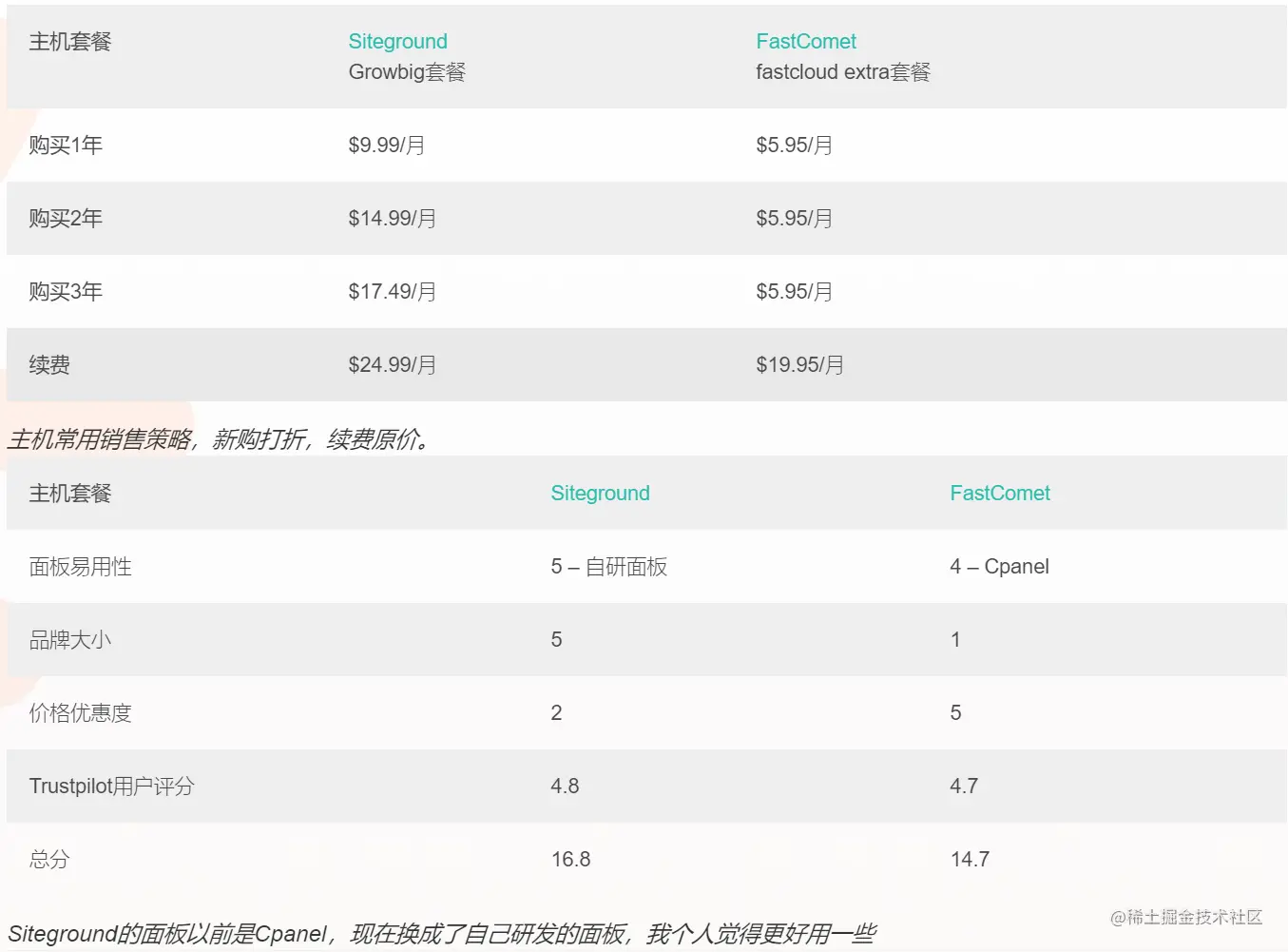1288x952 pixels.
Task: Click '主机套餐' header in ratings table
Action: pyautogui.click(x=70, y=494)
